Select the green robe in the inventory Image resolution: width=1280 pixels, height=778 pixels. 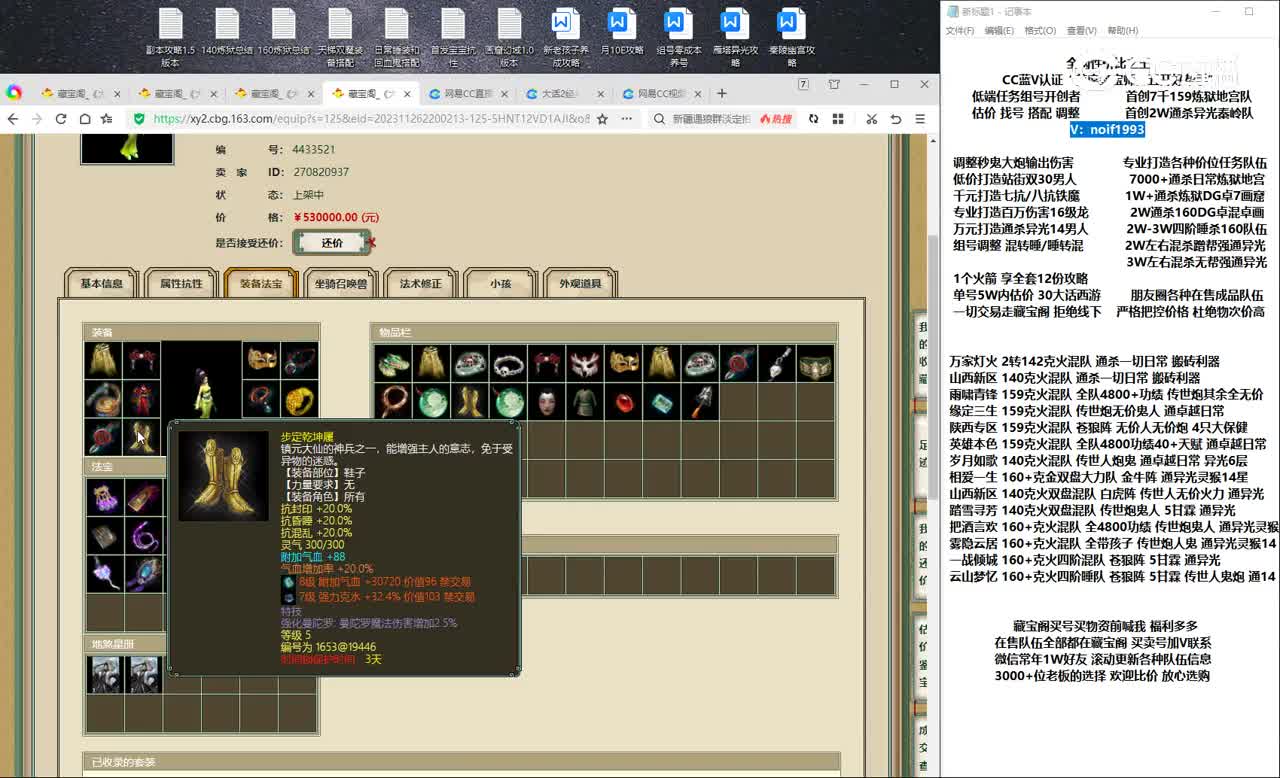584,402
